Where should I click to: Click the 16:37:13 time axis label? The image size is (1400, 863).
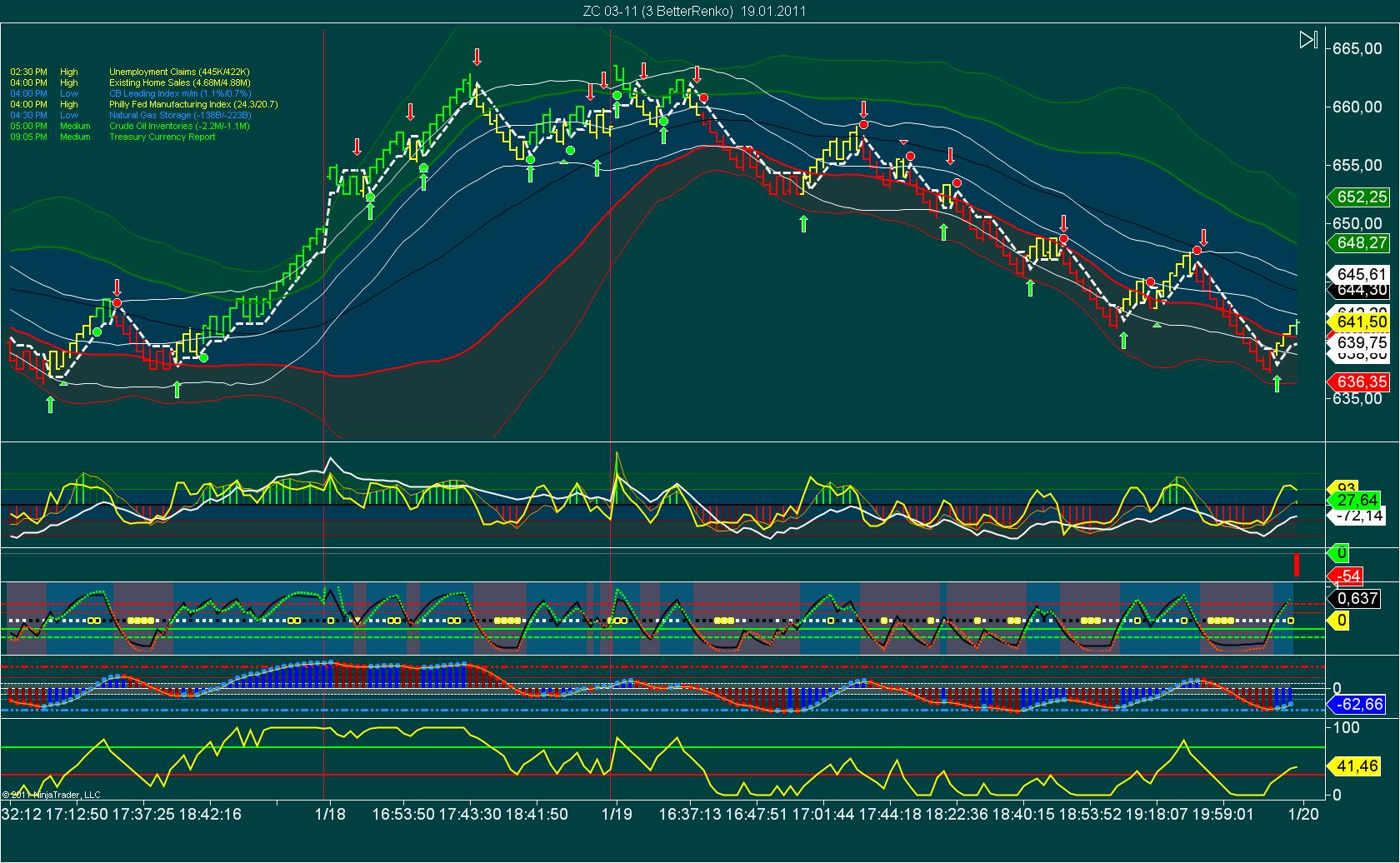(x=689, y=814)
